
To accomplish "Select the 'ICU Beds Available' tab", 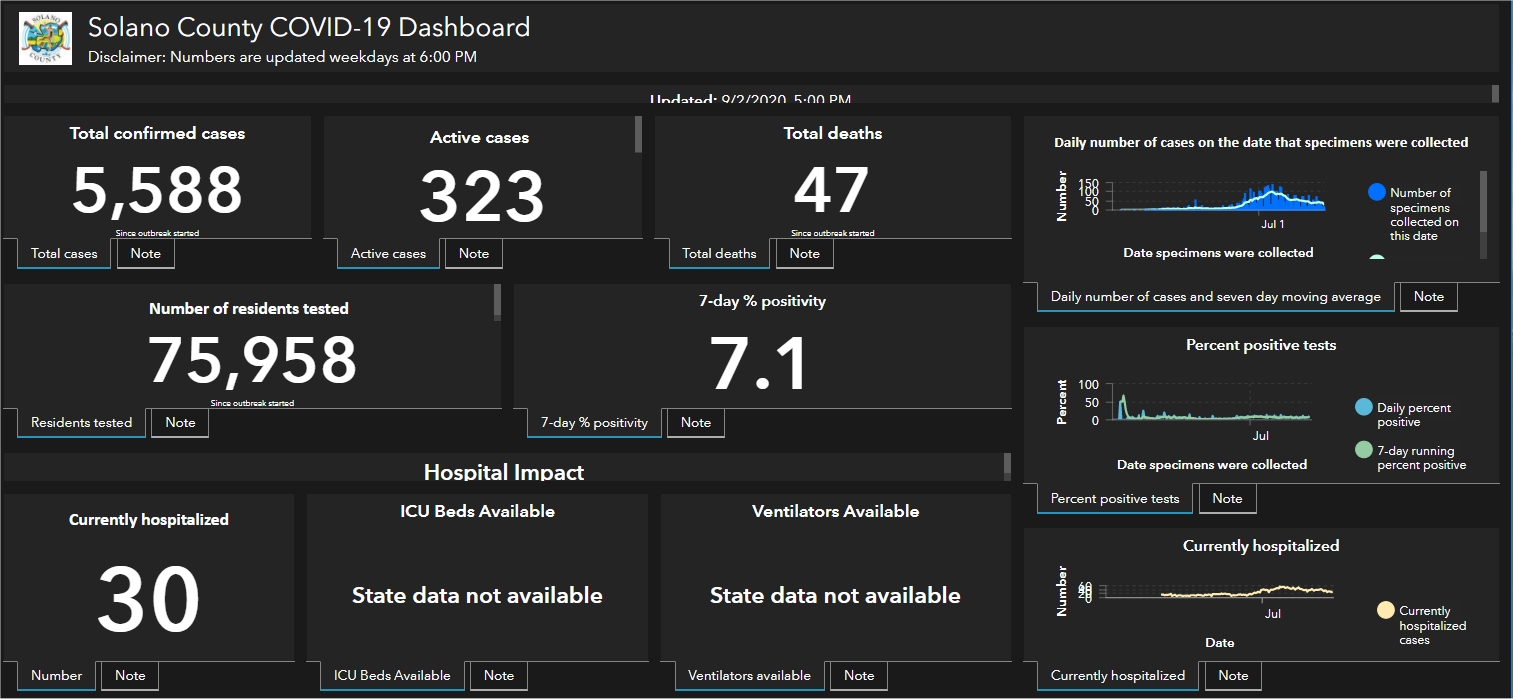I will pyautogui.click(x=392, y=676).
